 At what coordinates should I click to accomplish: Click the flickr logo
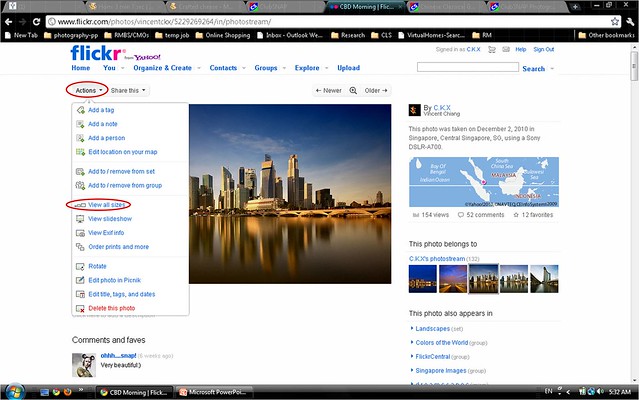(96, 53)
